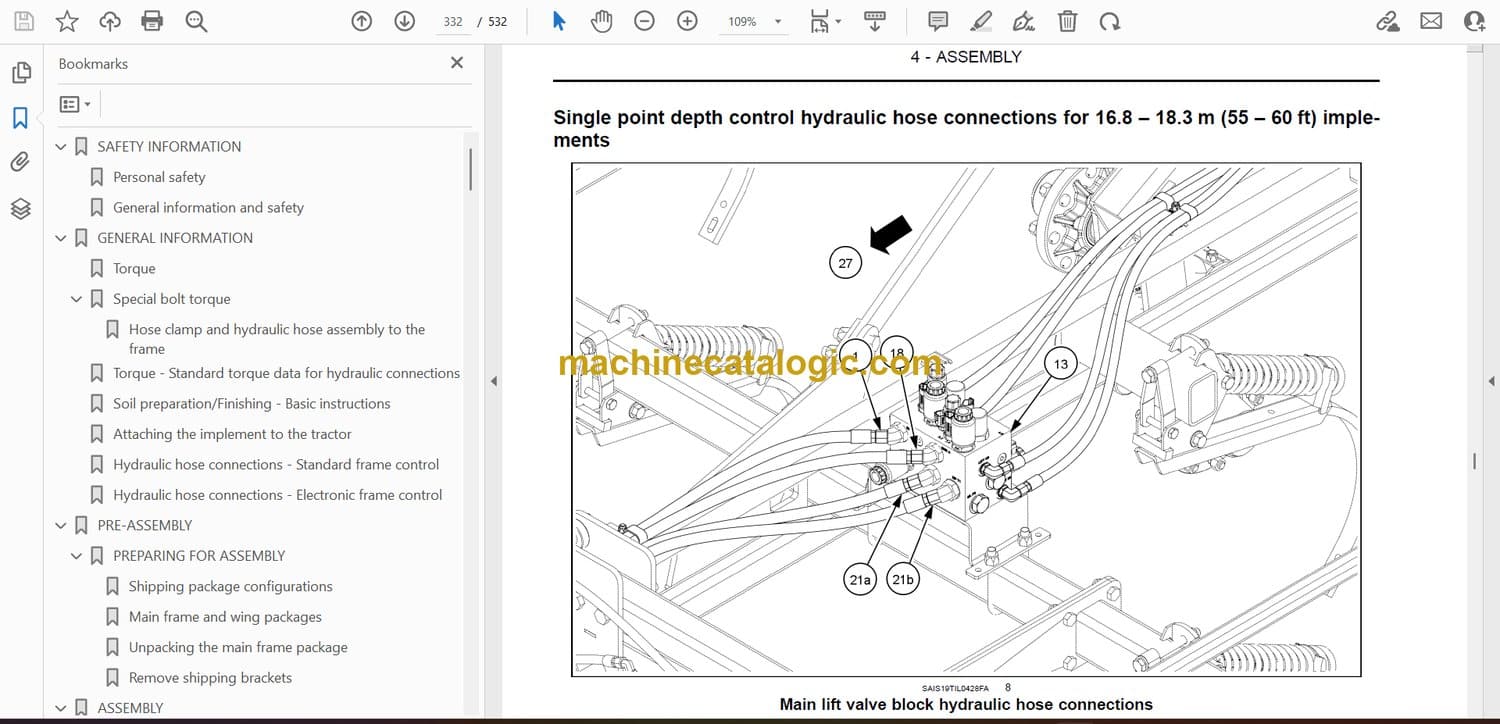Delete with the trash can icon
This screenshot has height=724, width=1500.
[1068, 21]
